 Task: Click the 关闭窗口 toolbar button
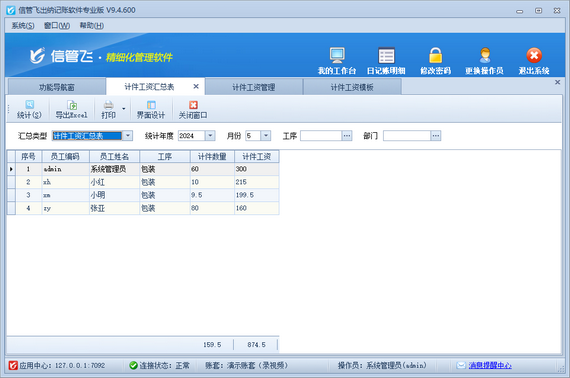(193, 110)
